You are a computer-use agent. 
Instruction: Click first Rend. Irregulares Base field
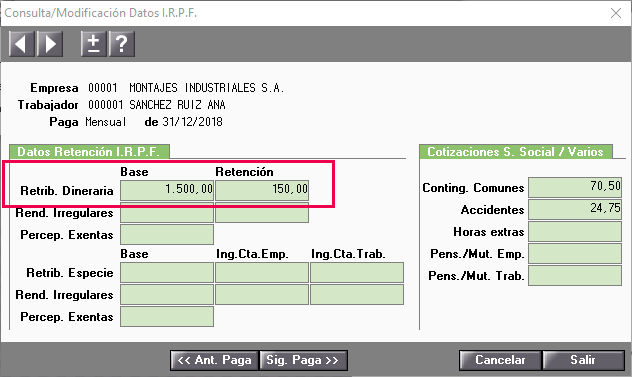[x=167, y=212]
